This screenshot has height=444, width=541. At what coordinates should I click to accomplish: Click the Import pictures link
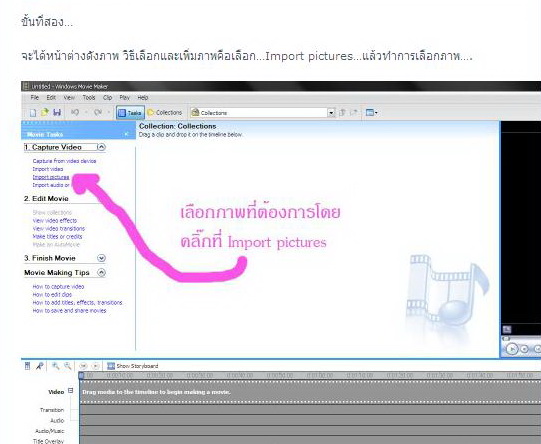51,177
